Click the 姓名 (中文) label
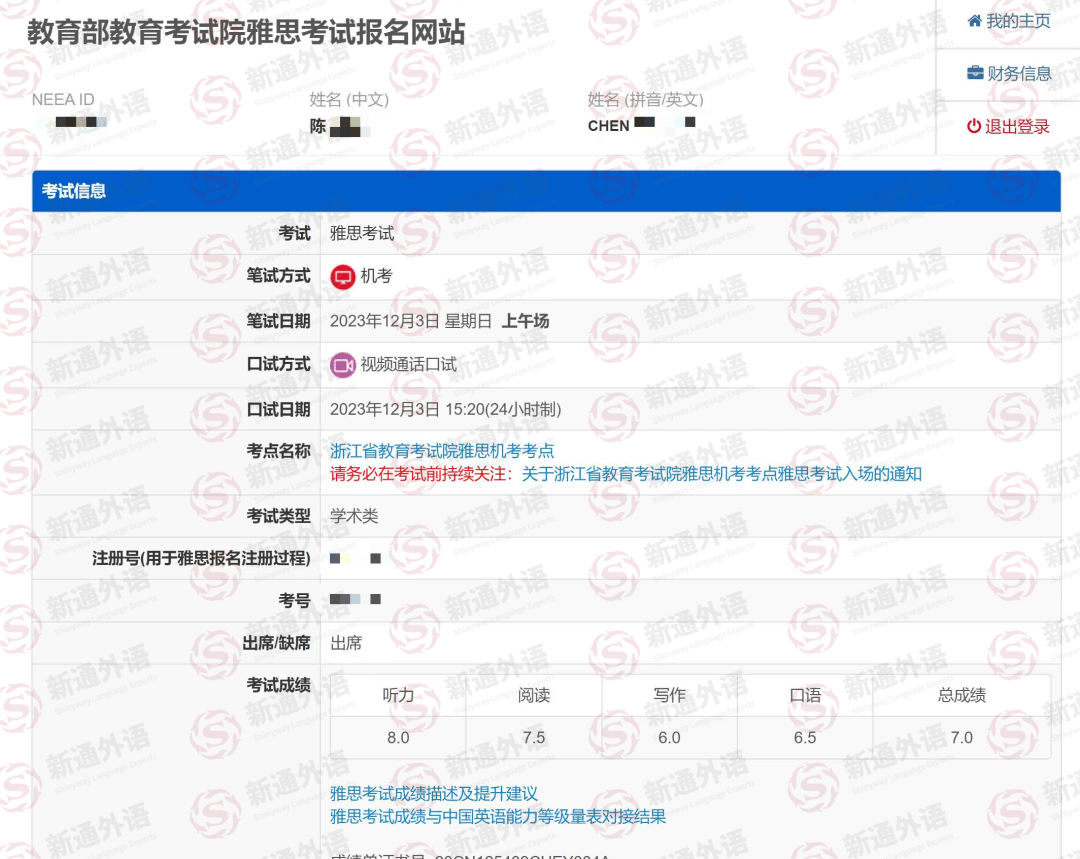 (x=349, y=100)
